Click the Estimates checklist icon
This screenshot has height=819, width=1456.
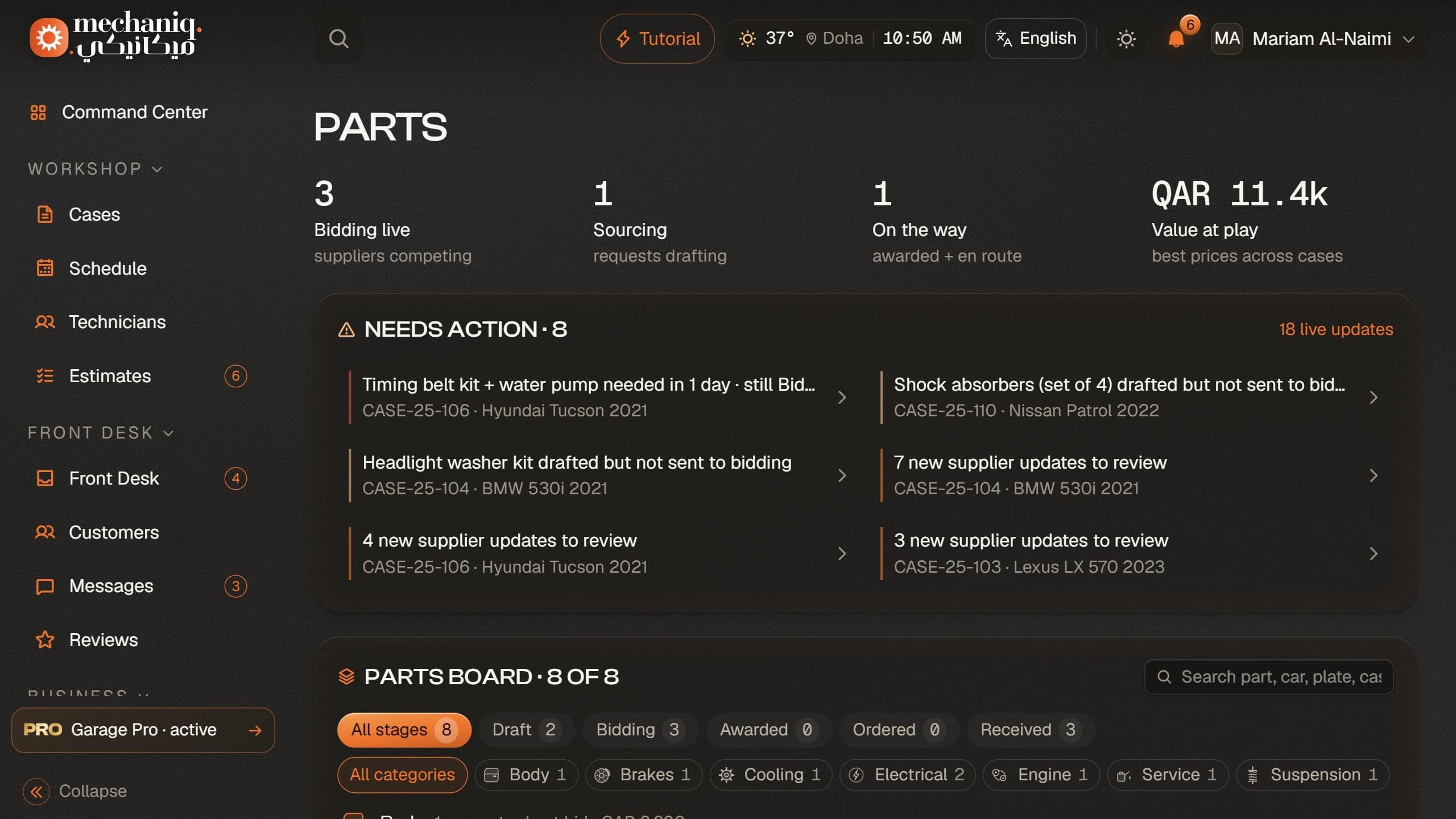45,376
